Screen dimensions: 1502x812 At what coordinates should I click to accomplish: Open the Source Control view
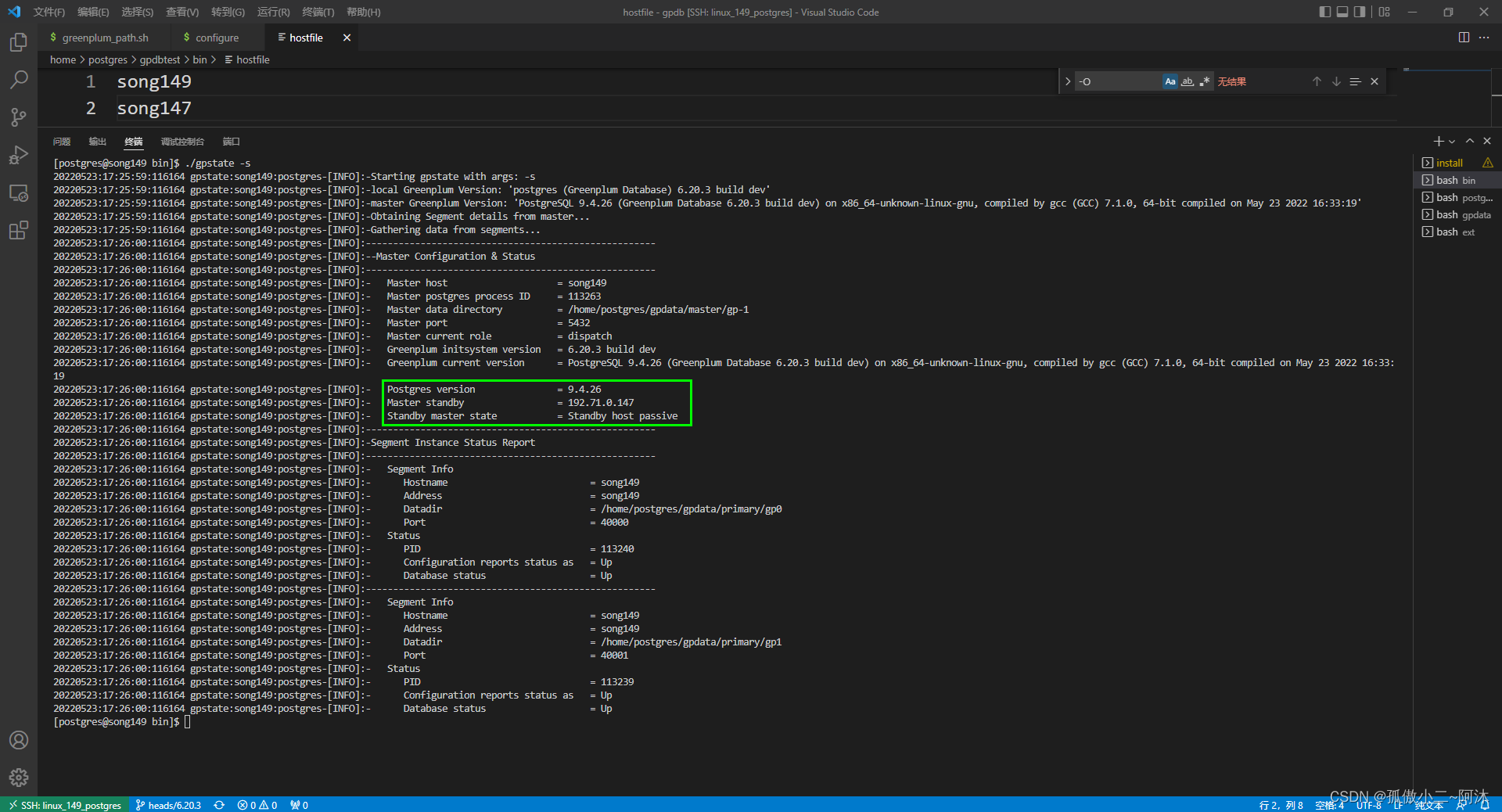point(19,117)
